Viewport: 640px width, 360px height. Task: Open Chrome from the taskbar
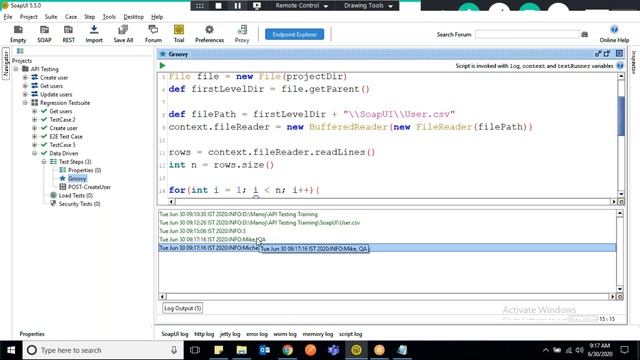coord(287,350)
